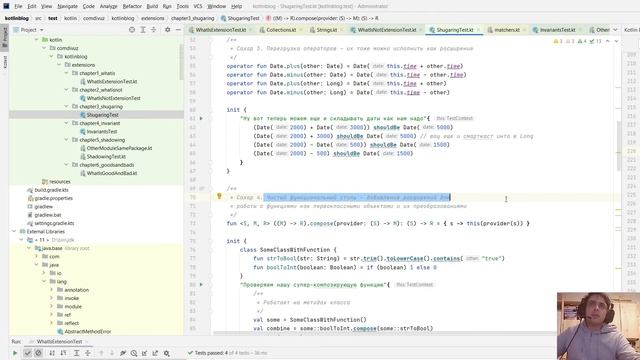The height and width of the screenshot is (360, 640).
Task: Click 'Tests passed: 4' status text
Action: (x=211, y=353)
